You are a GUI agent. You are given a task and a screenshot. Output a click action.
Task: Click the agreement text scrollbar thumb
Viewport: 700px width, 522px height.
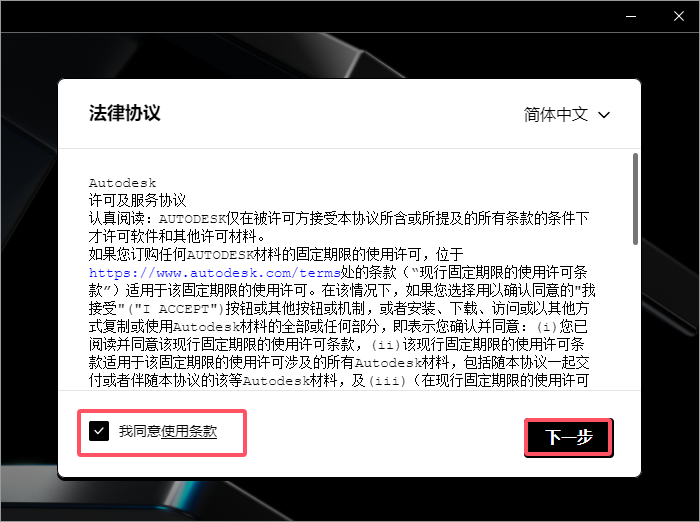635,199
